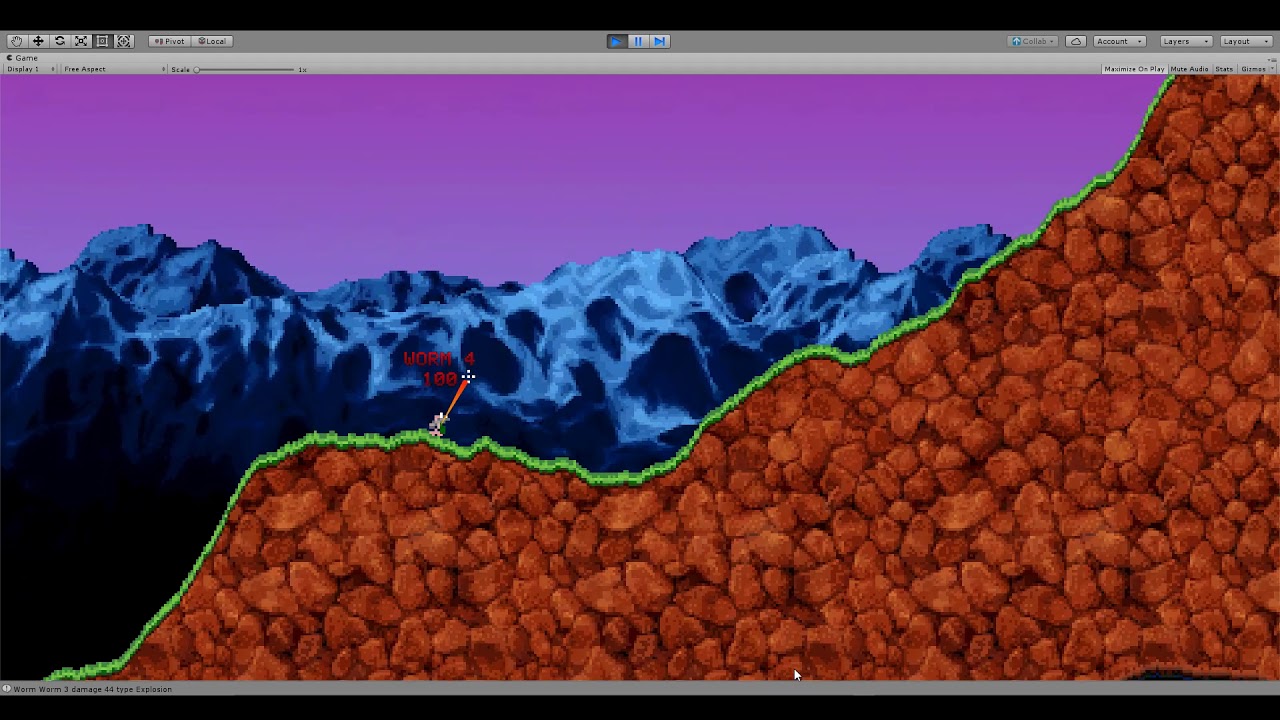Open the Display 1 dropdown
Viewport: 1280px width, 720px height.
tap(30, 69)
